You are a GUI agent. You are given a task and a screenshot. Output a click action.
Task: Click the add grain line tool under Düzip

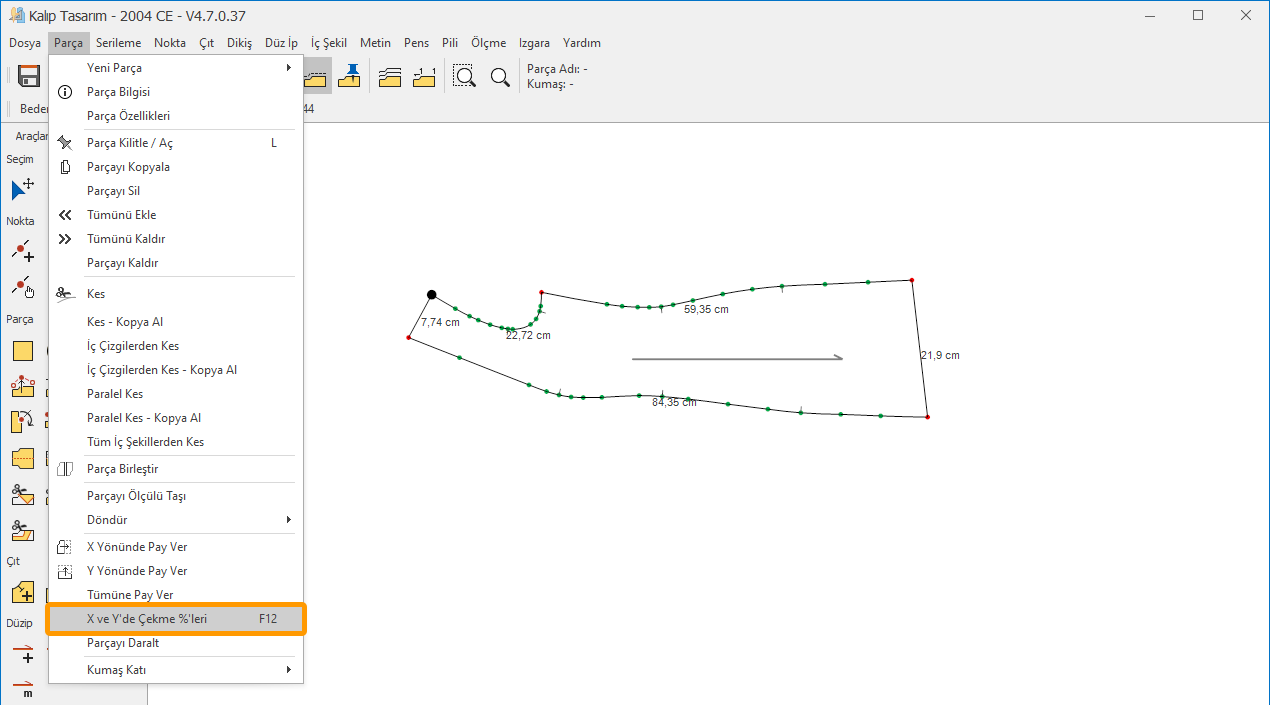pyautogui.click(x=23, y=653)
